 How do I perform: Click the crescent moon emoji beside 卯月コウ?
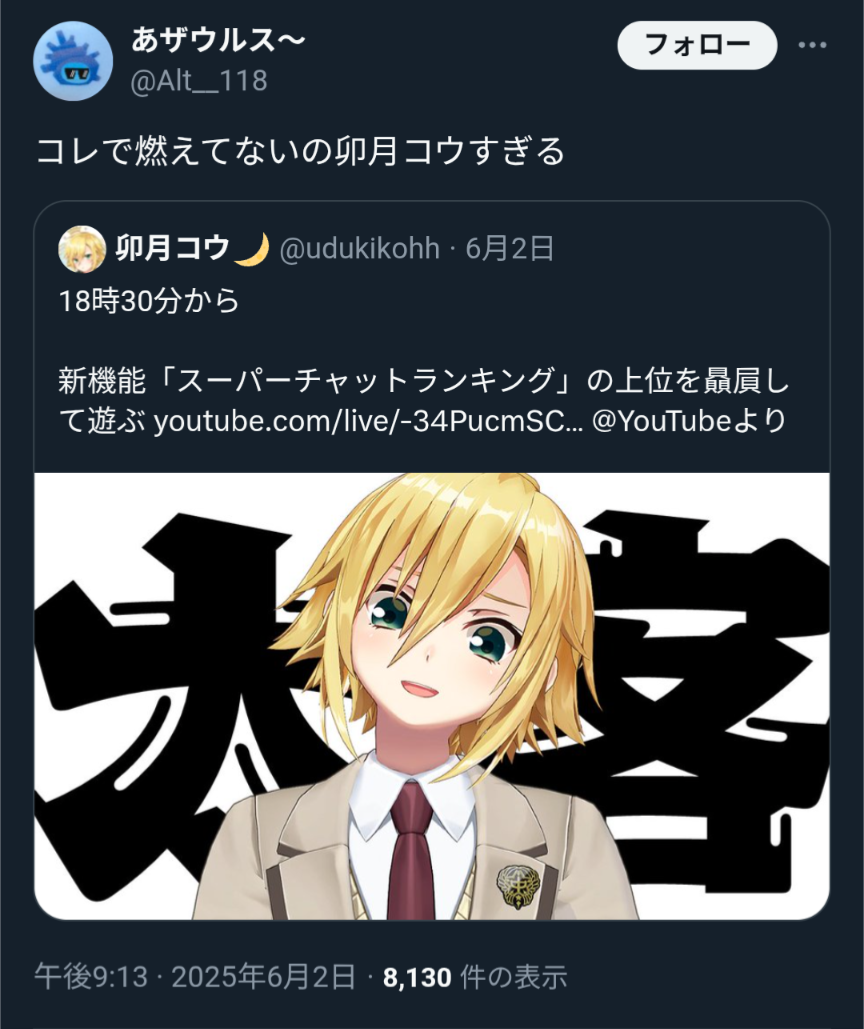[x=253, y=249]
